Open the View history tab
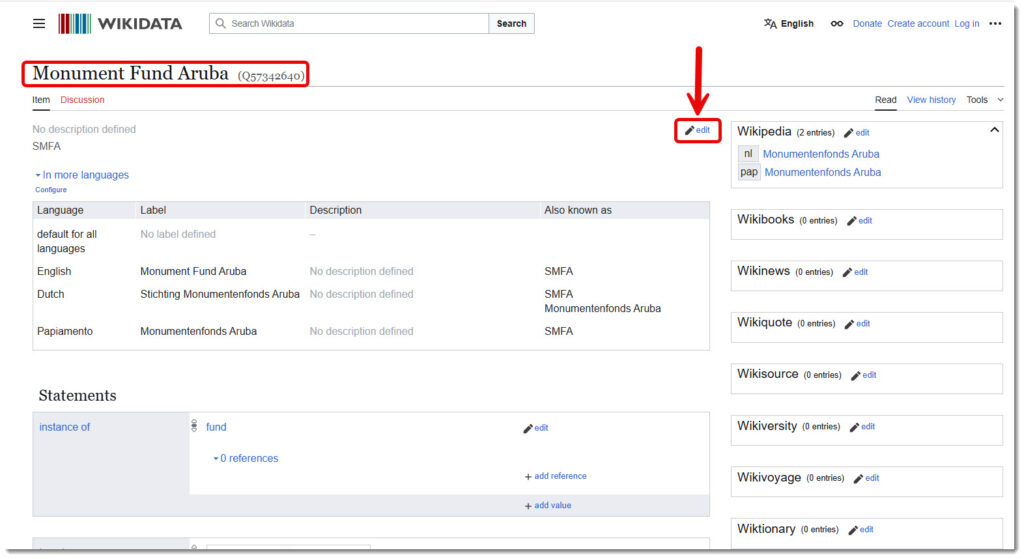 tap(931, 100)
